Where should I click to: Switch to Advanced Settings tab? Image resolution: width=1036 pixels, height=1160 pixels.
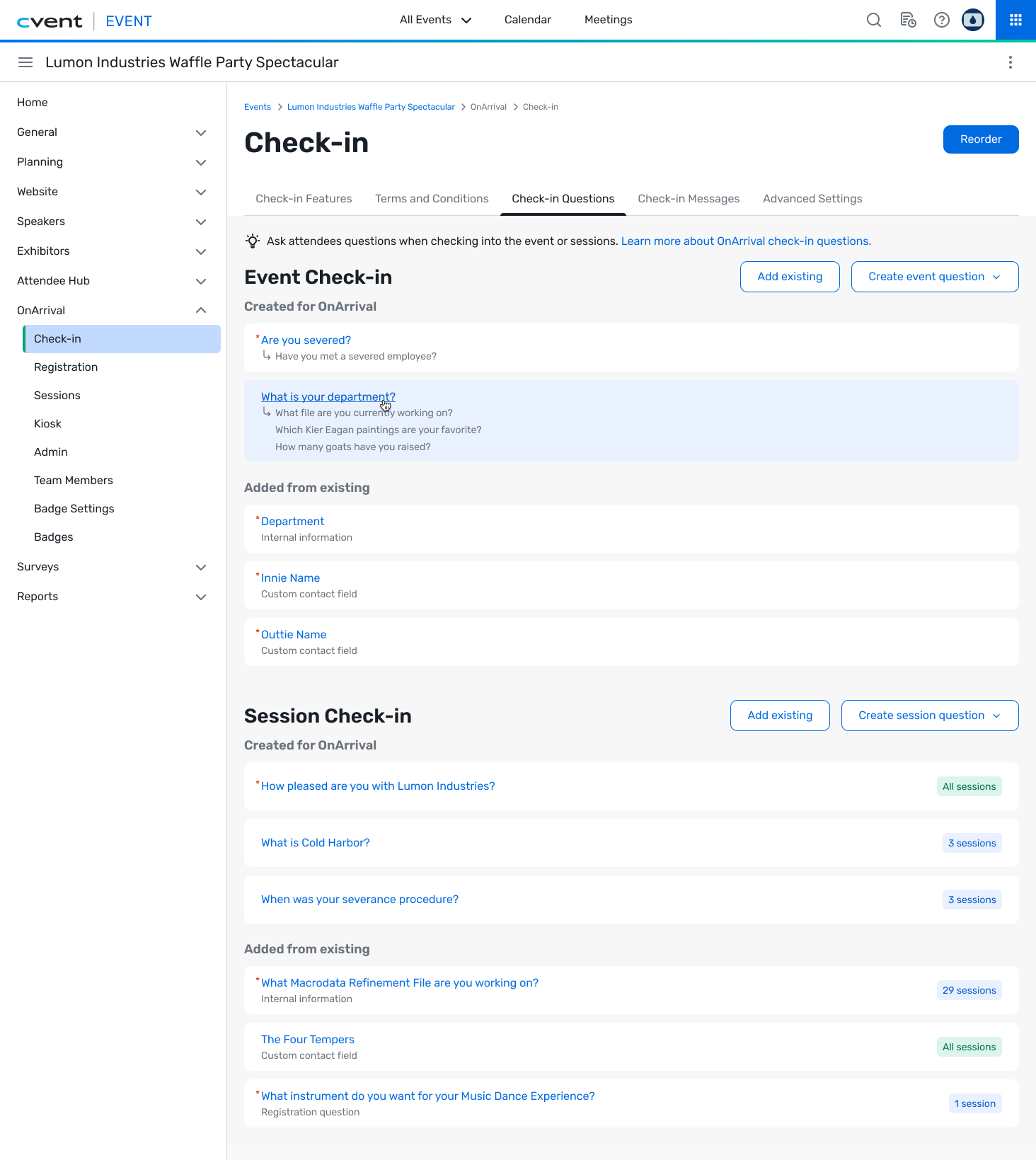[x=812, y=199]
